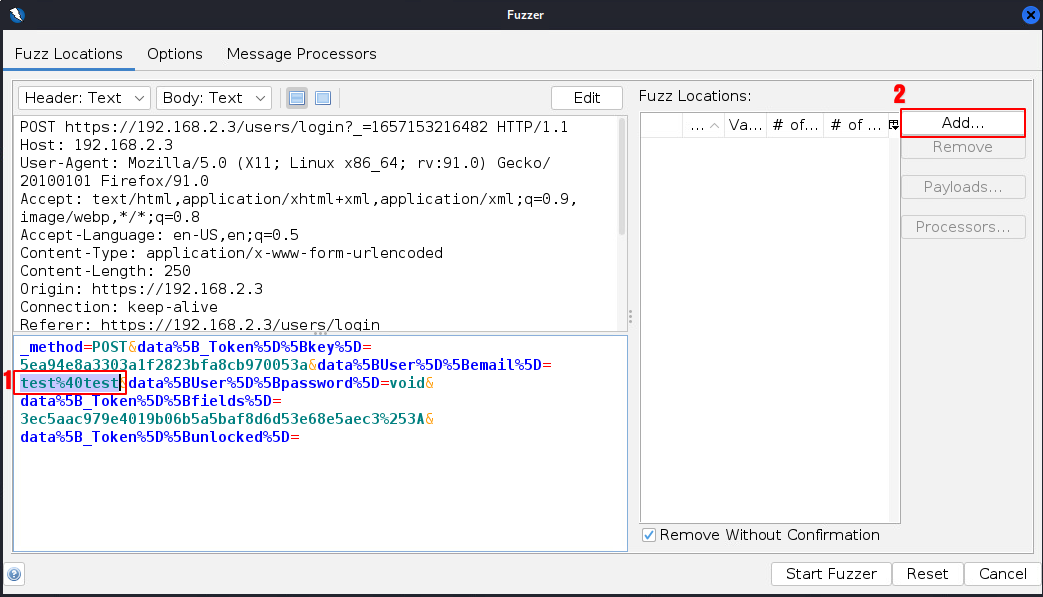Open the Header: Text dropdown
The image size is (1043, 597).
[84, 98]
